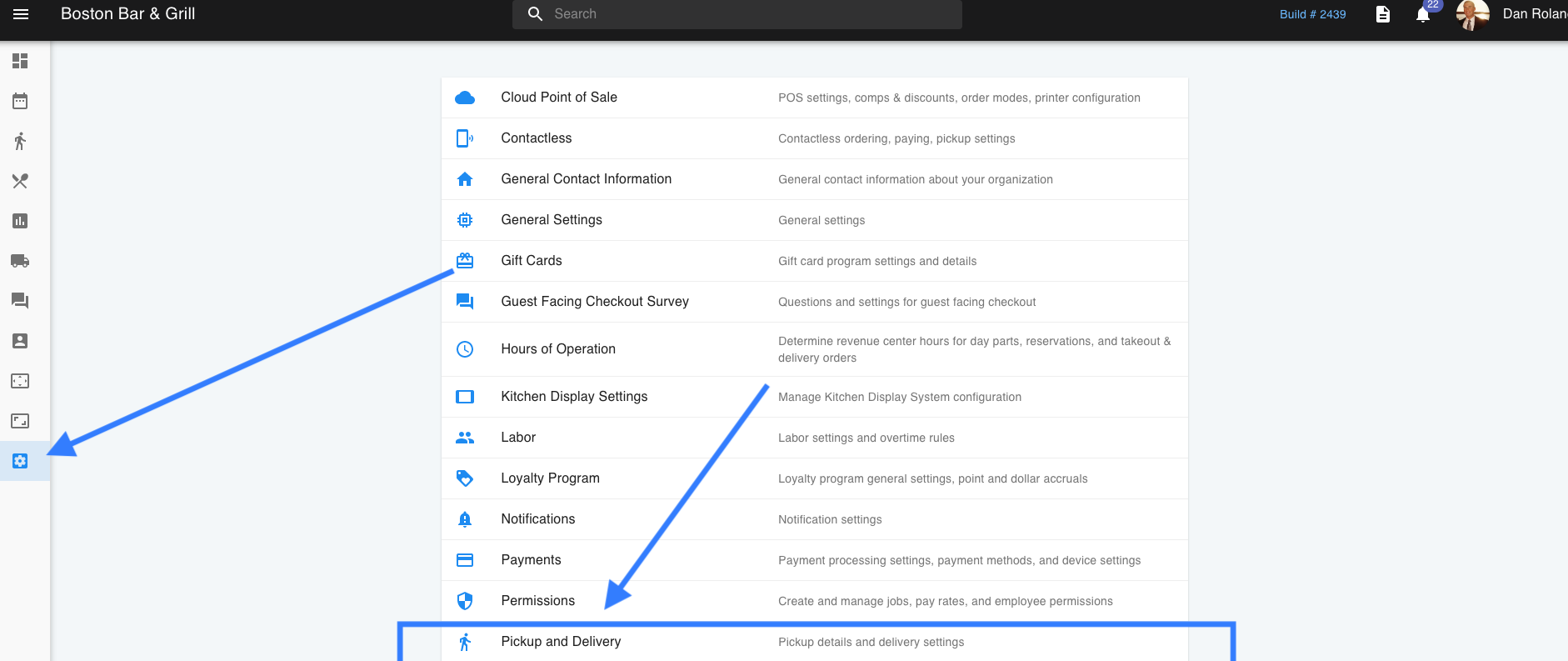Open Cloud Point of Sale settings
1568x661 pixels.
(559, 98)
